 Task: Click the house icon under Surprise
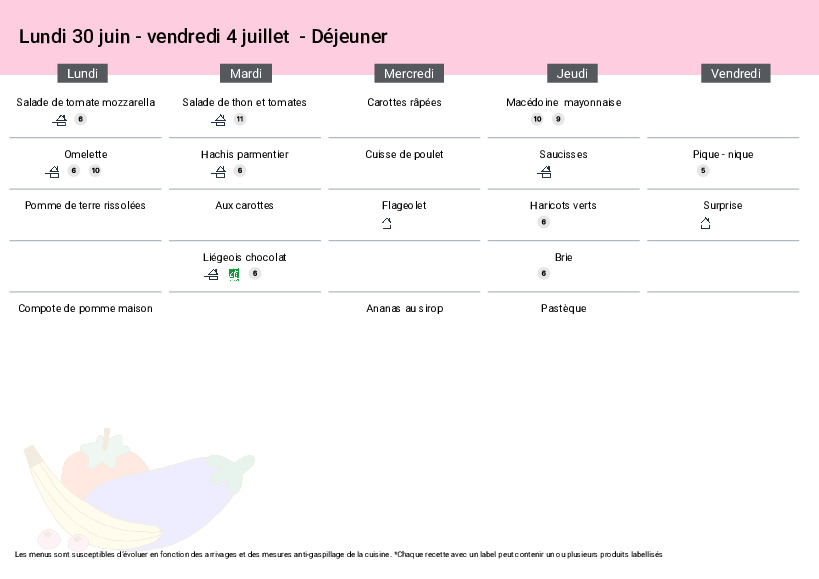point(705,223)
